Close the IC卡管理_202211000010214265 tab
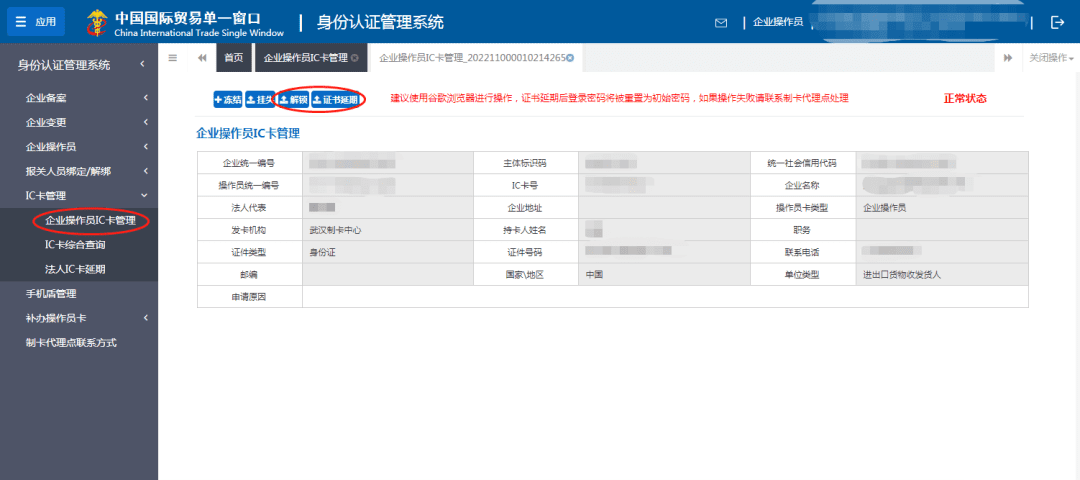 click(x=570, y=58)
